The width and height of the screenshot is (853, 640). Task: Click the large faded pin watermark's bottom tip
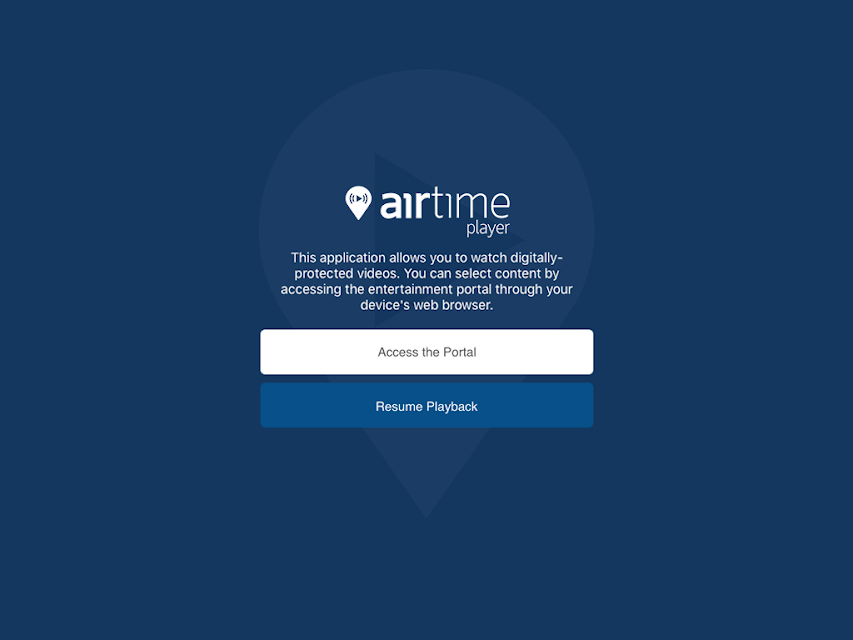(426, 509)
